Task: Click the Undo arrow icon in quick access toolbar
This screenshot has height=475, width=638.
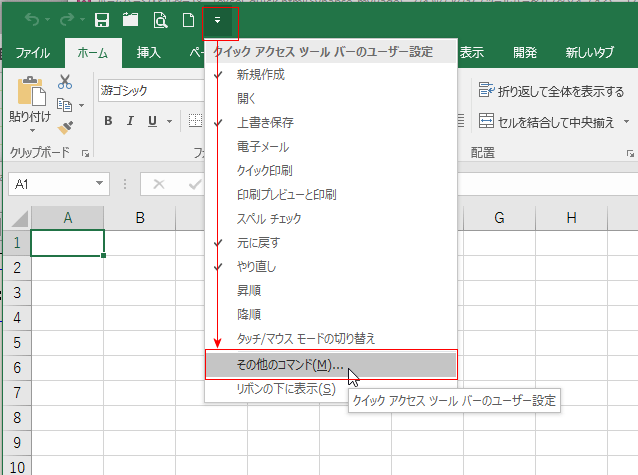Action: 32,19
